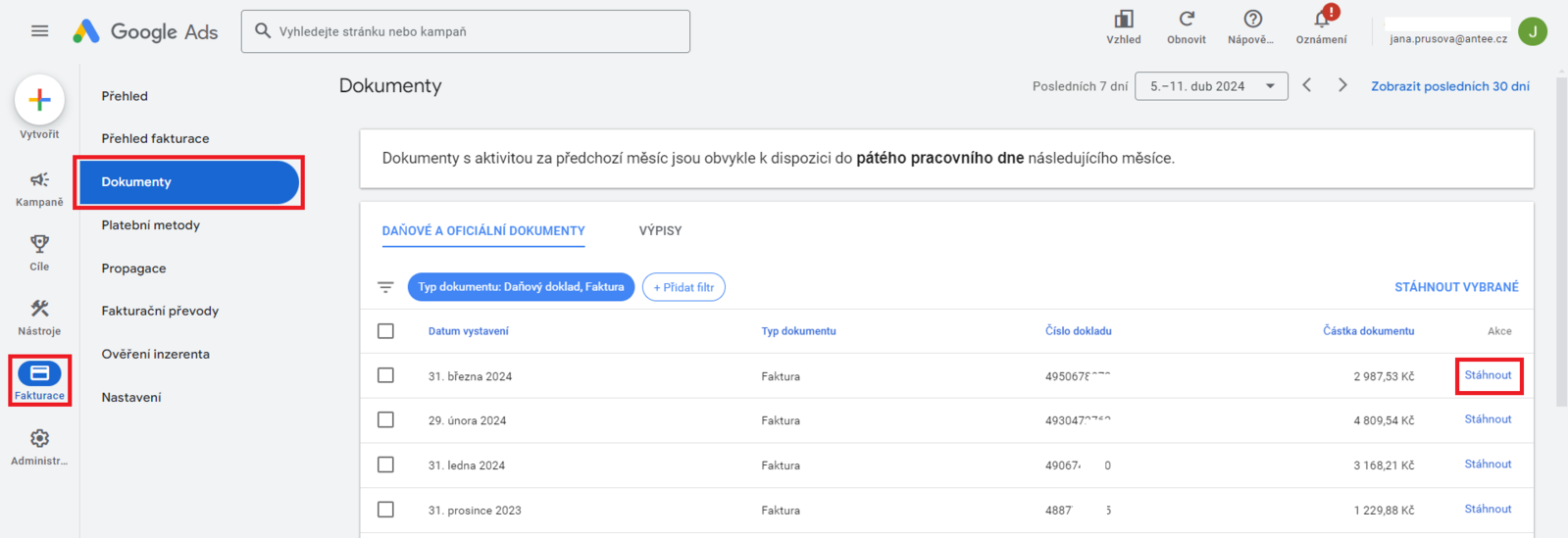This screenshot has height=538, width=1568.
Task: Switch to the Výpisy tab
Action: [660, 231]
